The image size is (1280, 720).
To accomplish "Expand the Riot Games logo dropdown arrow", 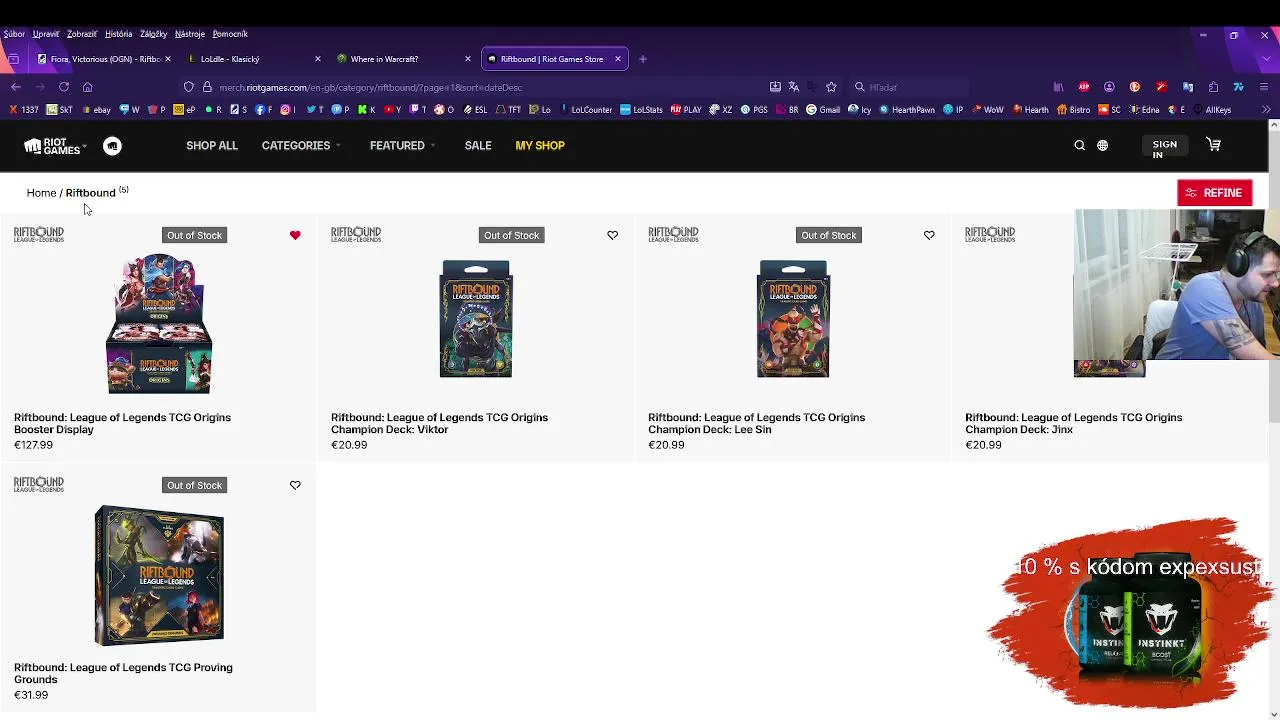I will [85, 147].
